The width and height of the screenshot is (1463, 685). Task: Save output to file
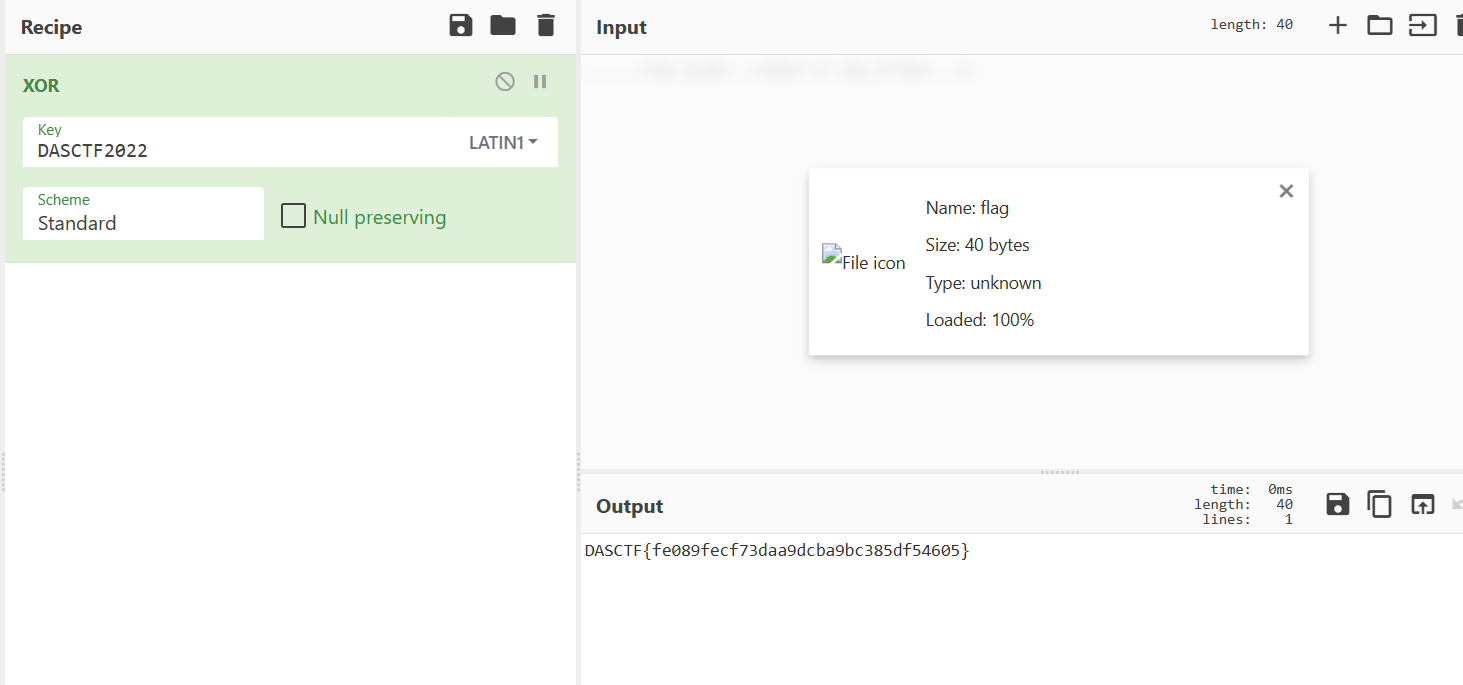tap(1338, 504)
